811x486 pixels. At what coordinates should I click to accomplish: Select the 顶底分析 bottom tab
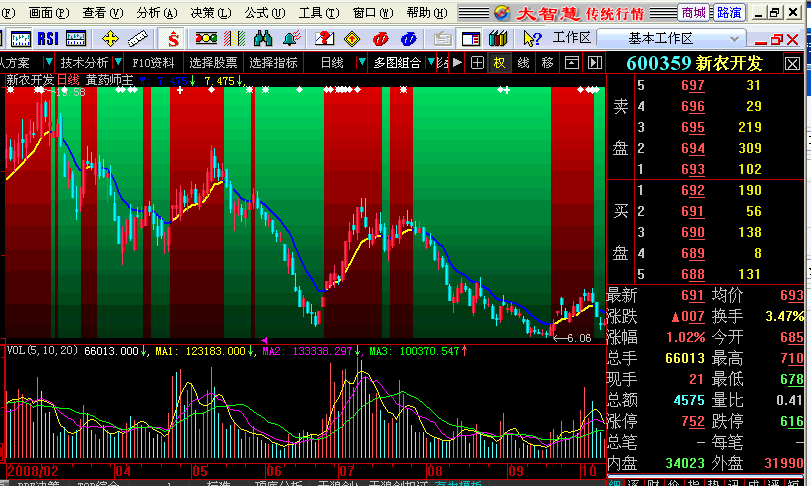pos(278,483)
